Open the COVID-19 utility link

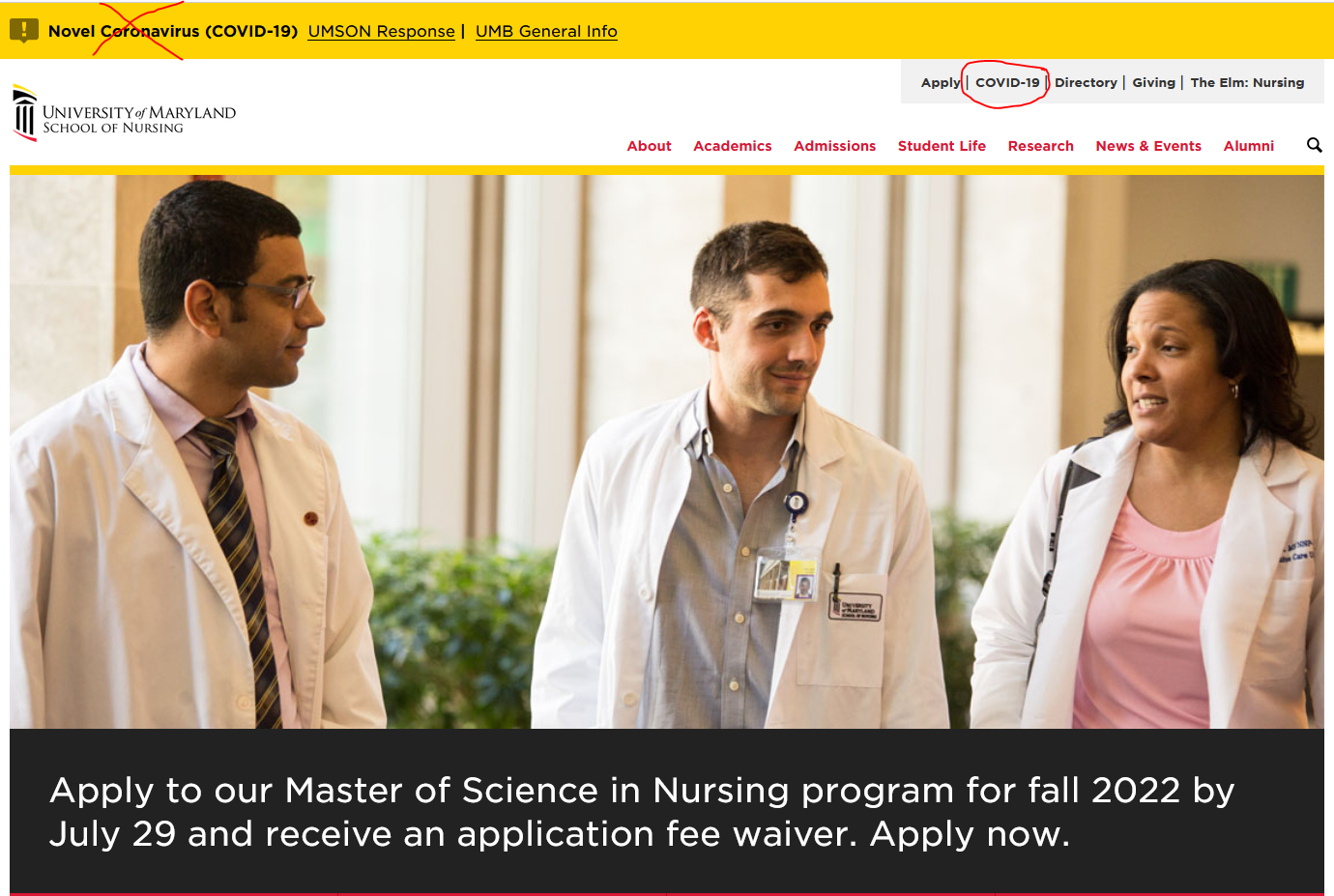click(x=1007, y=83)
